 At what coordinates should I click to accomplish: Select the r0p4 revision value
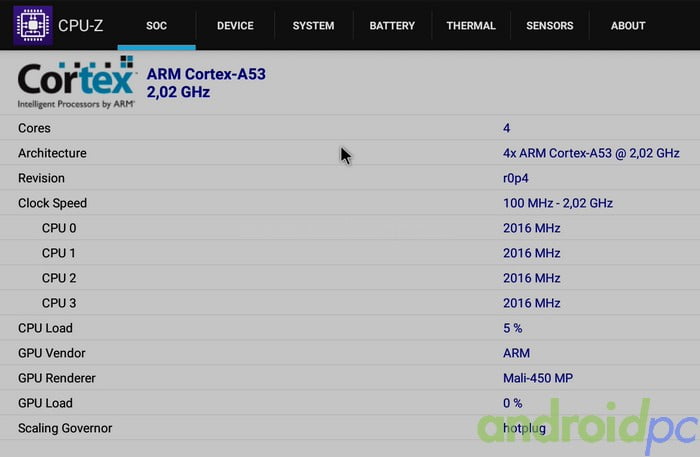pyautogui.click(x=516, y=178)
